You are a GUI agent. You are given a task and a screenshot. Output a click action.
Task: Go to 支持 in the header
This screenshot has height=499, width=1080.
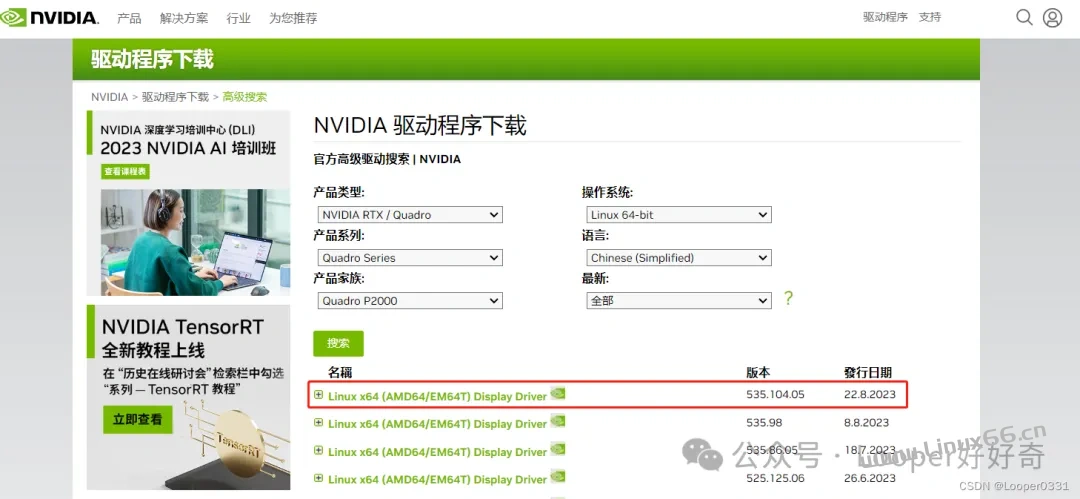coord(930,17)
